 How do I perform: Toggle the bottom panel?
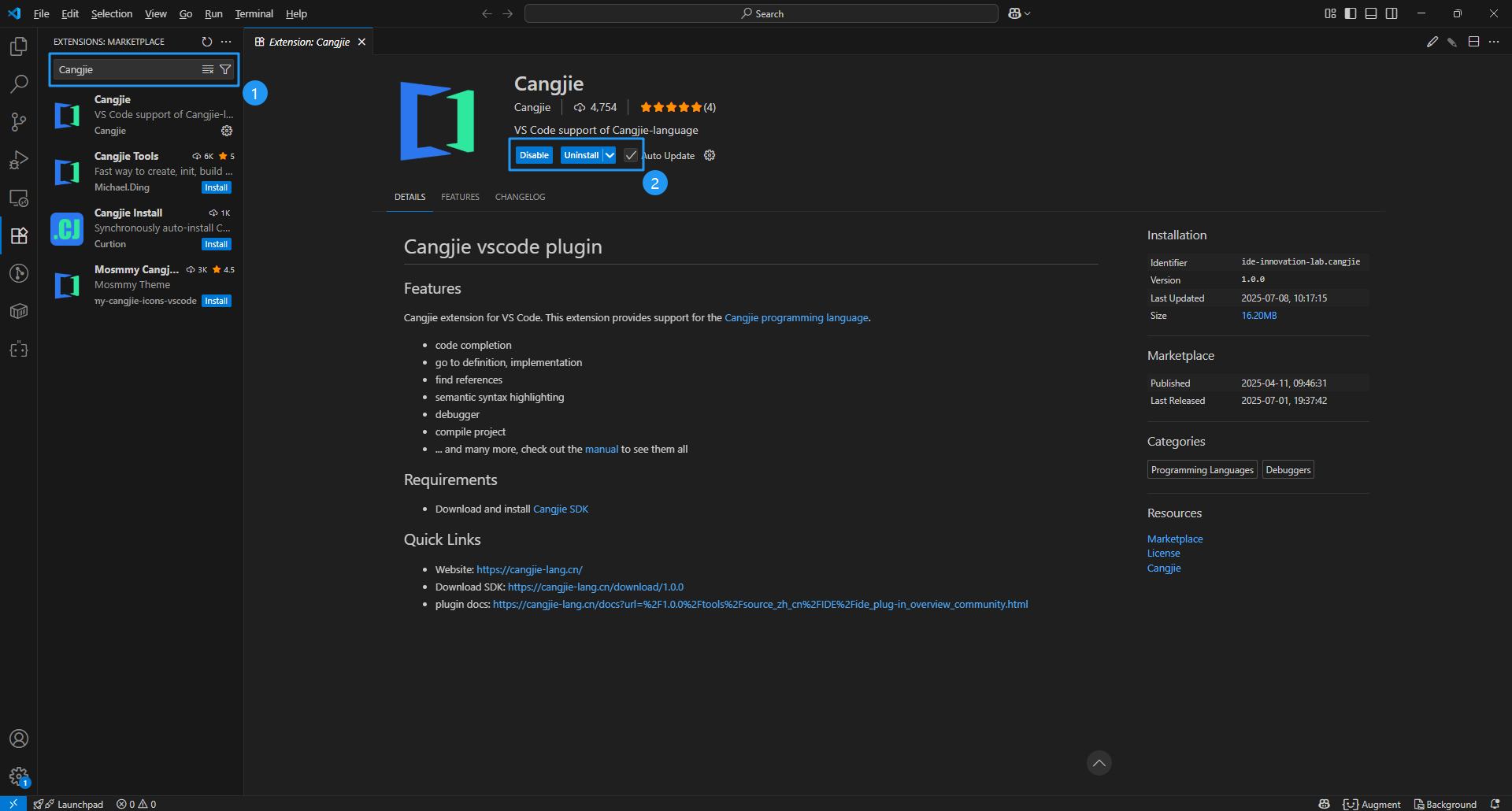pos(1371,13)
